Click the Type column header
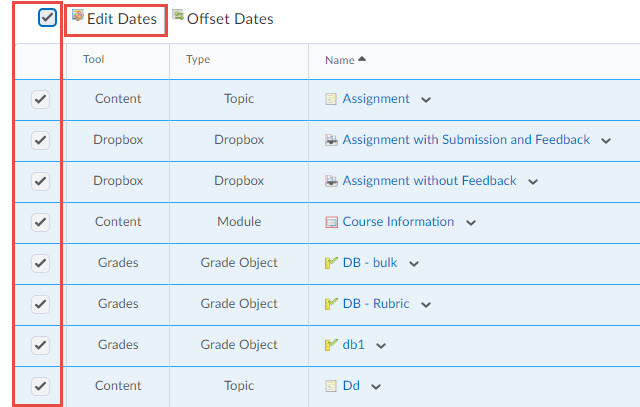Viewport: 640px width, 407px height. click(198, 60)
